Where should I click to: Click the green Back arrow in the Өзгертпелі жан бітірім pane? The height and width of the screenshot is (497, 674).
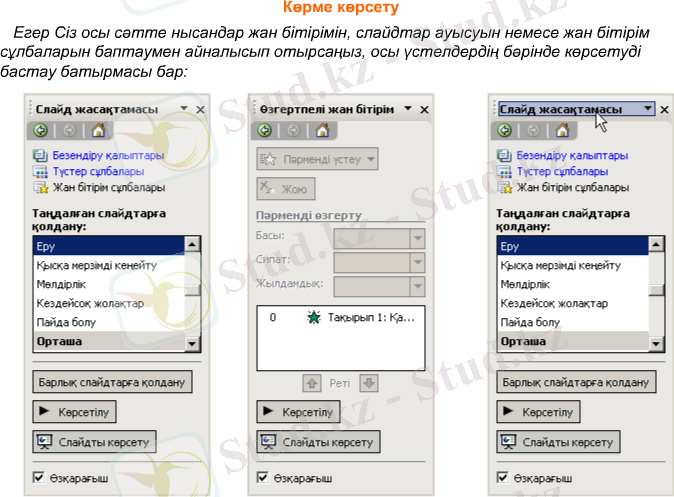tap(264, 130)
